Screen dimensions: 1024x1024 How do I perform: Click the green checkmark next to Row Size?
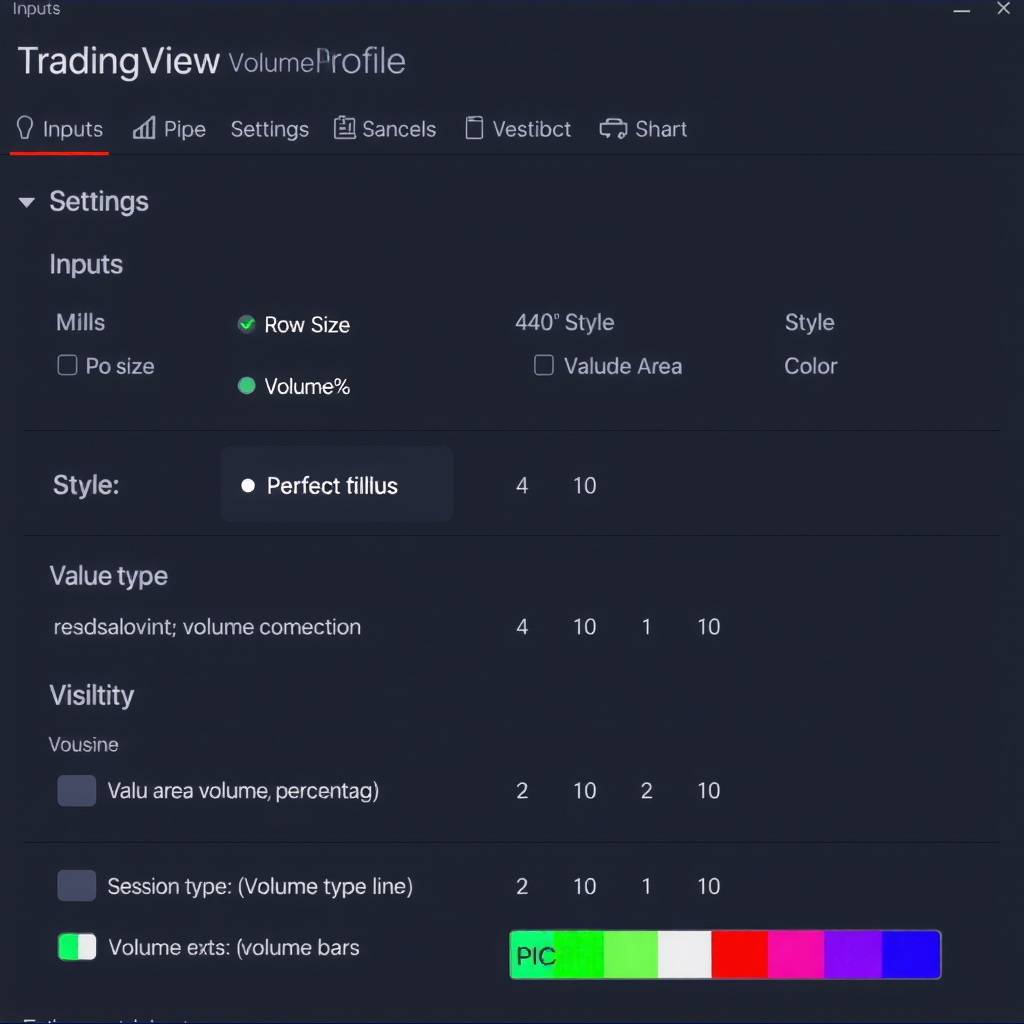[x=246, y=324]
